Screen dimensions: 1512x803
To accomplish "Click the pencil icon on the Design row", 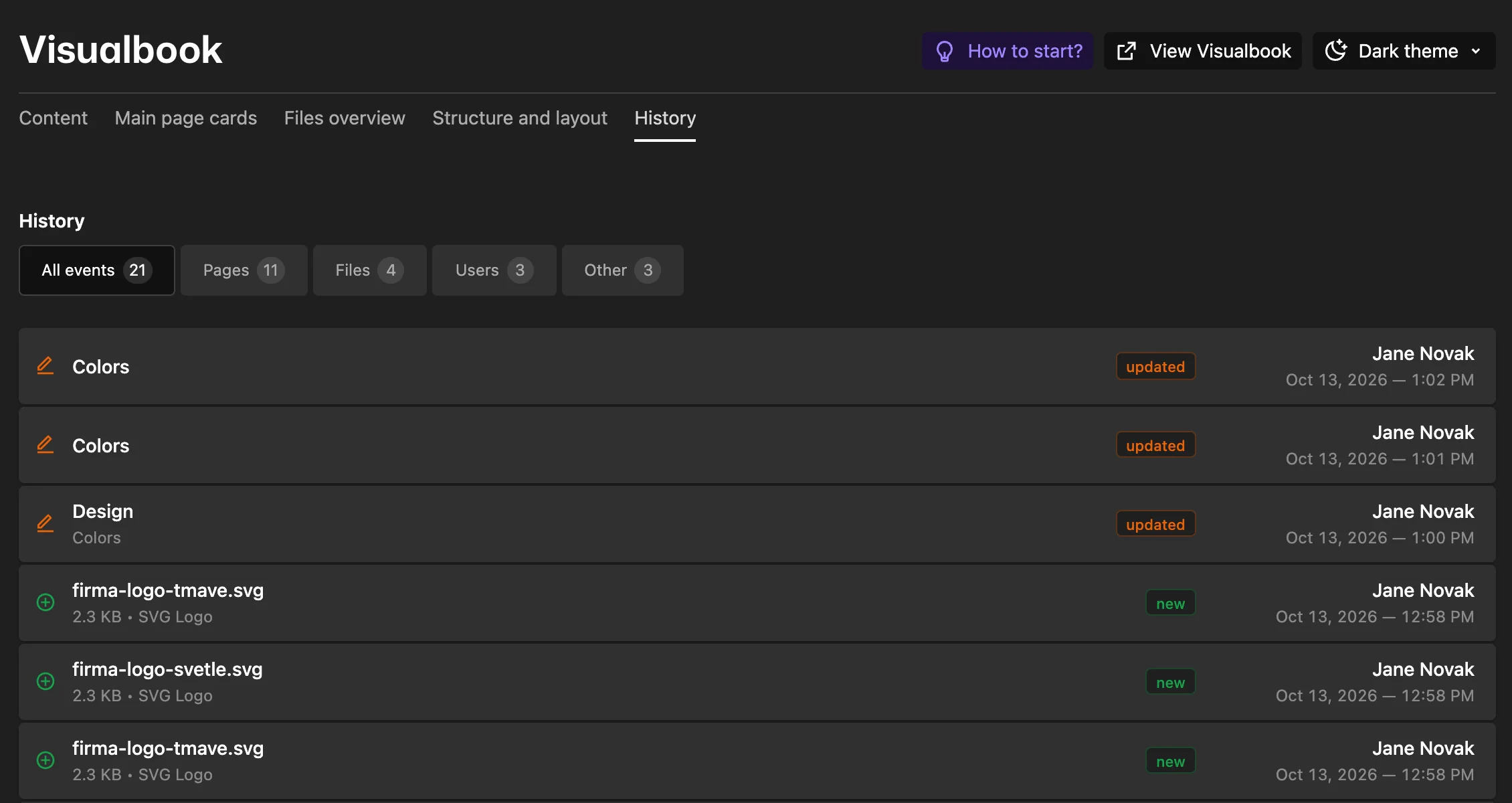I will [45, 524].
